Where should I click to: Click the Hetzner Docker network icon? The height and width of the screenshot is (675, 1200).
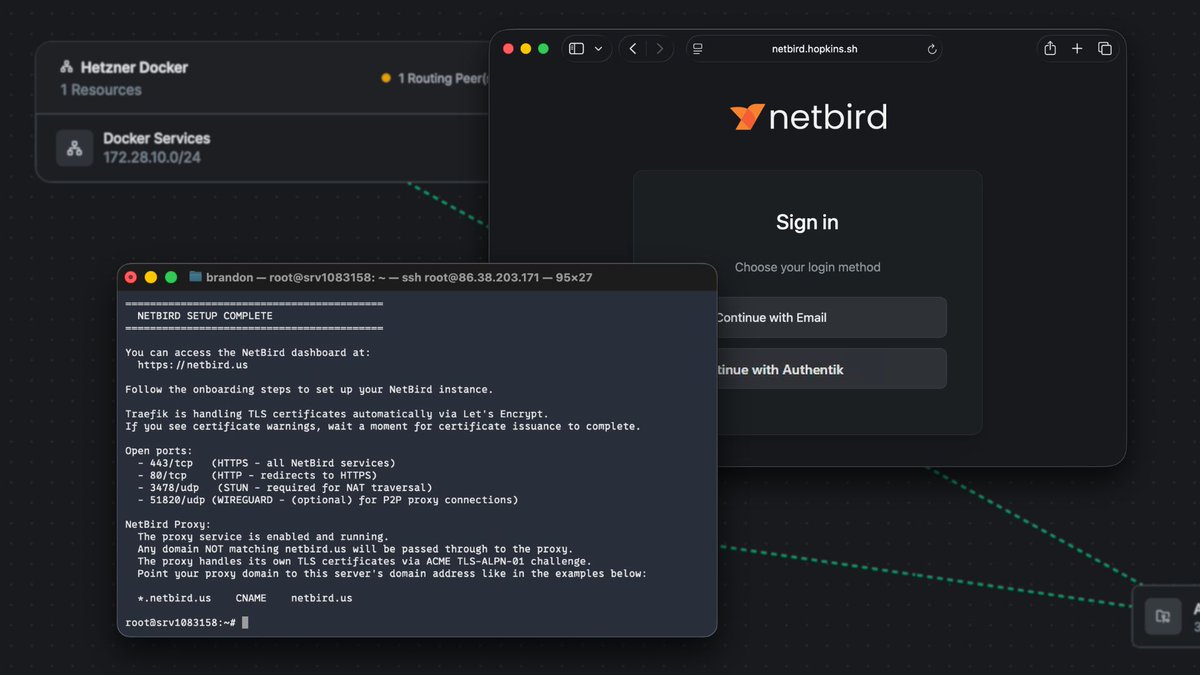pyautogui.click(x=67, y=67)
